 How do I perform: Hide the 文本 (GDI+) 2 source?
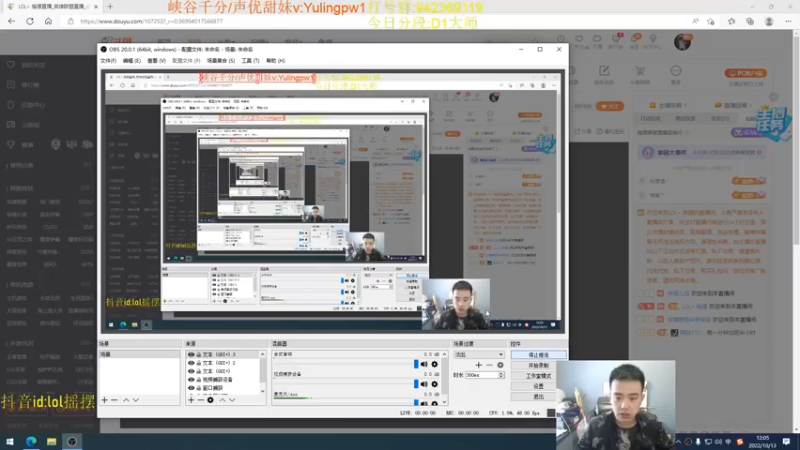[x=191, y=363]
